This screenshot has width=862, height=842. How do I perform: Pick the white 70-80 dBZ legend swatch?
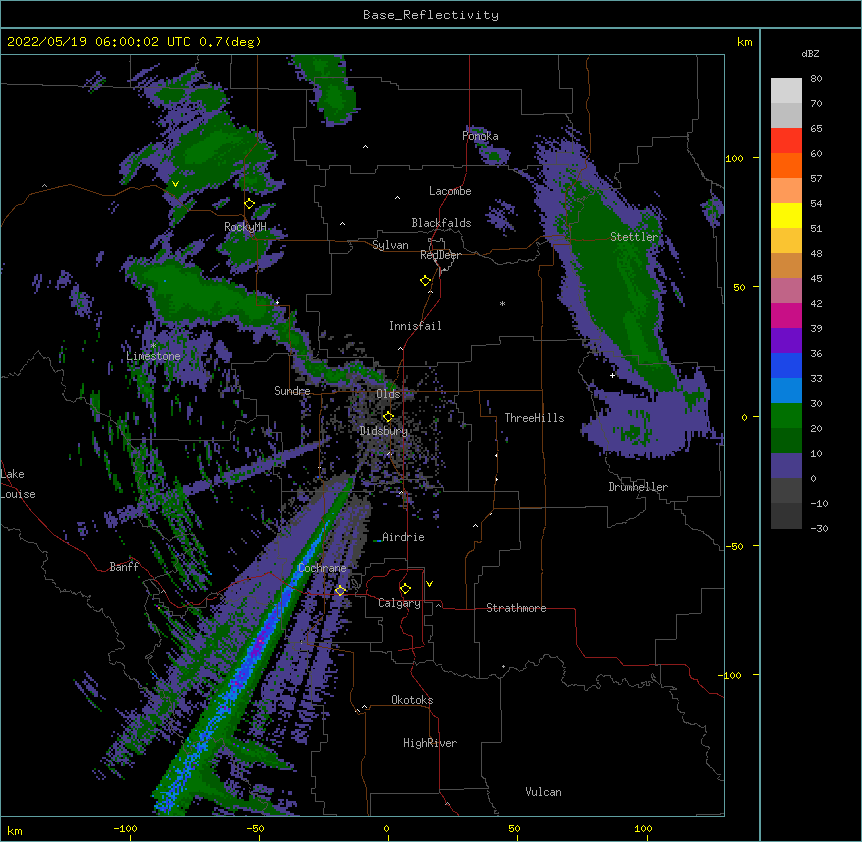click(x=786, y=91)
